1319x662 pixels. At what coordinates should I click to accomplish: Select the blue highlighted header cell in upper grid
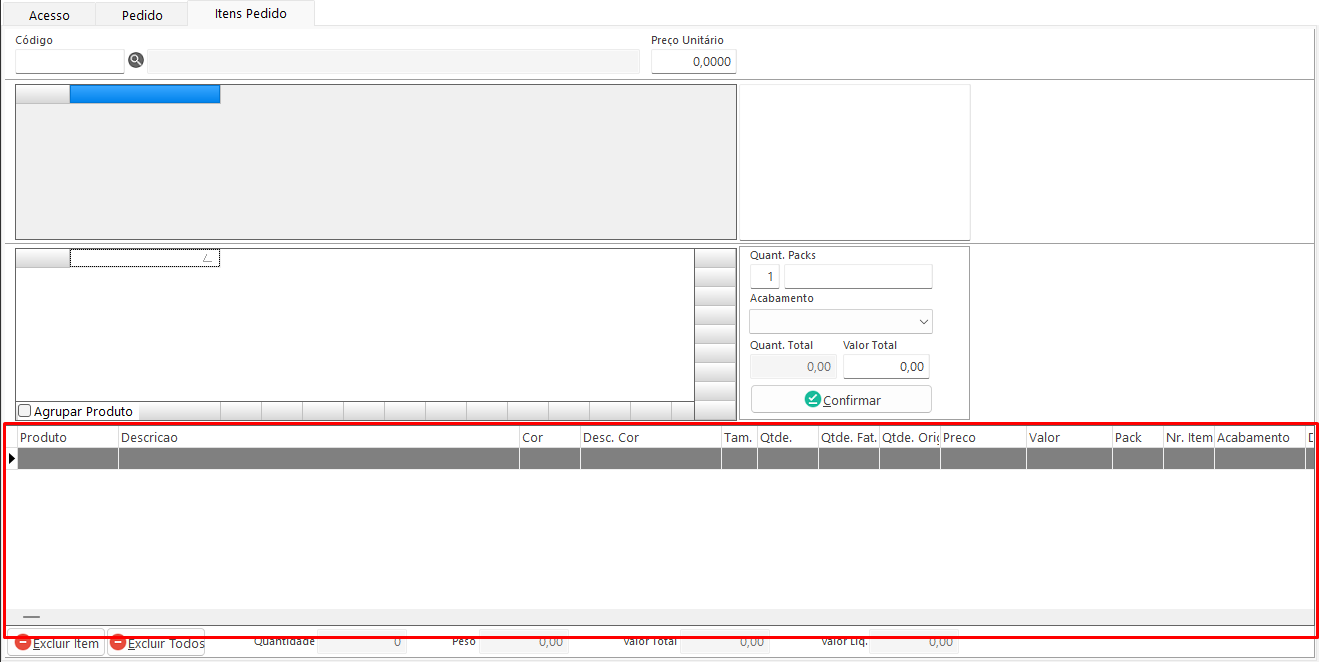tap(144, 94)
